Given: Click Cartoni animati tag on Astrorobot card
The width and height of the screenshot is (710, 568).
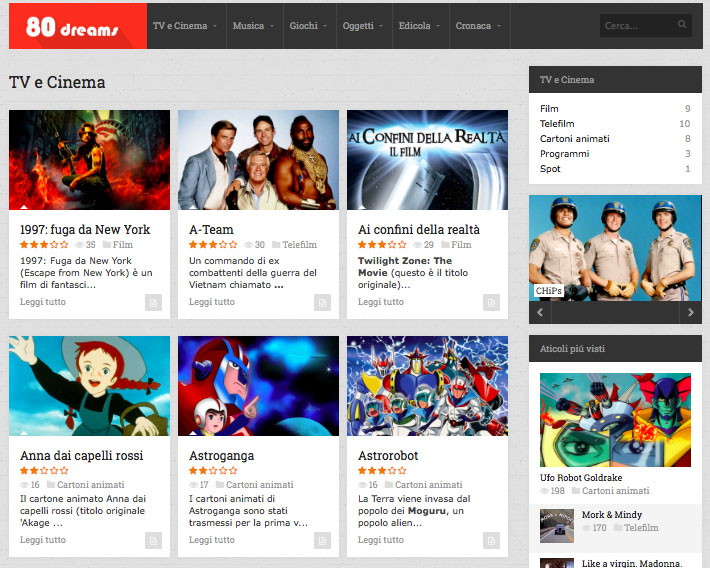Looking at the screenshot, I should tap(428, 485).
